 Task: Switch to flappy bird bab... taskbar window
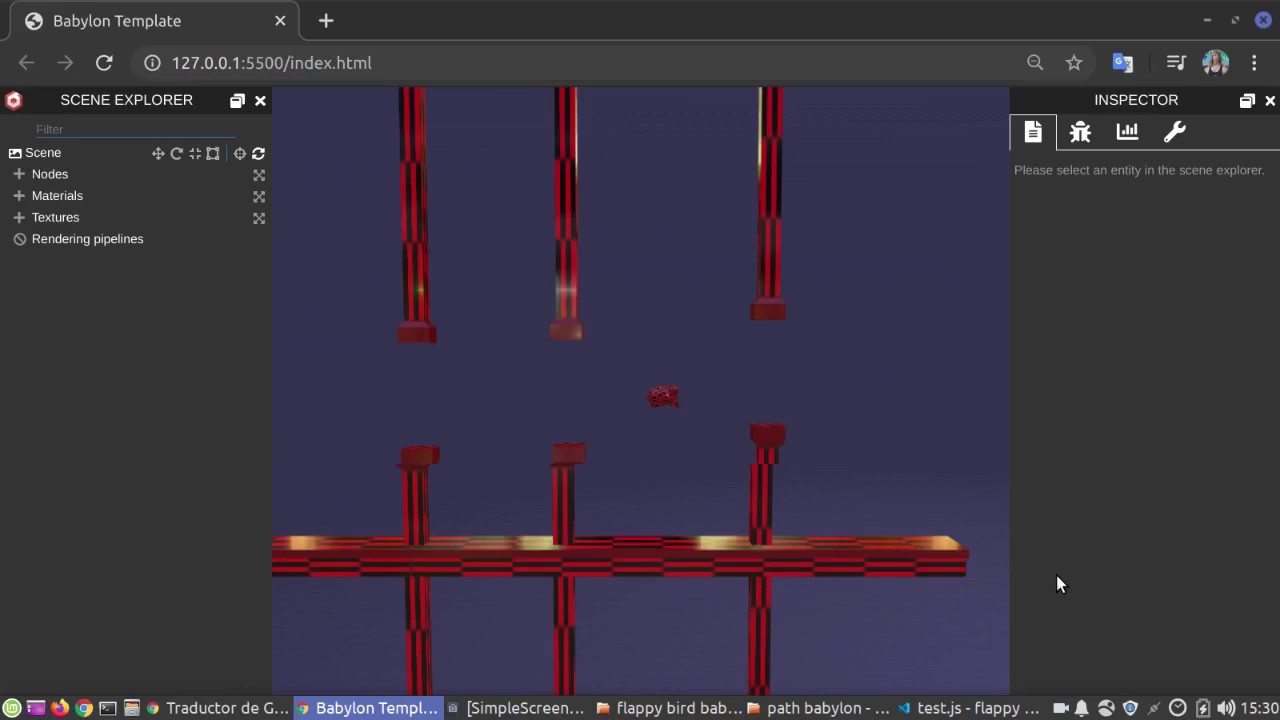click(x=668, y=708)
